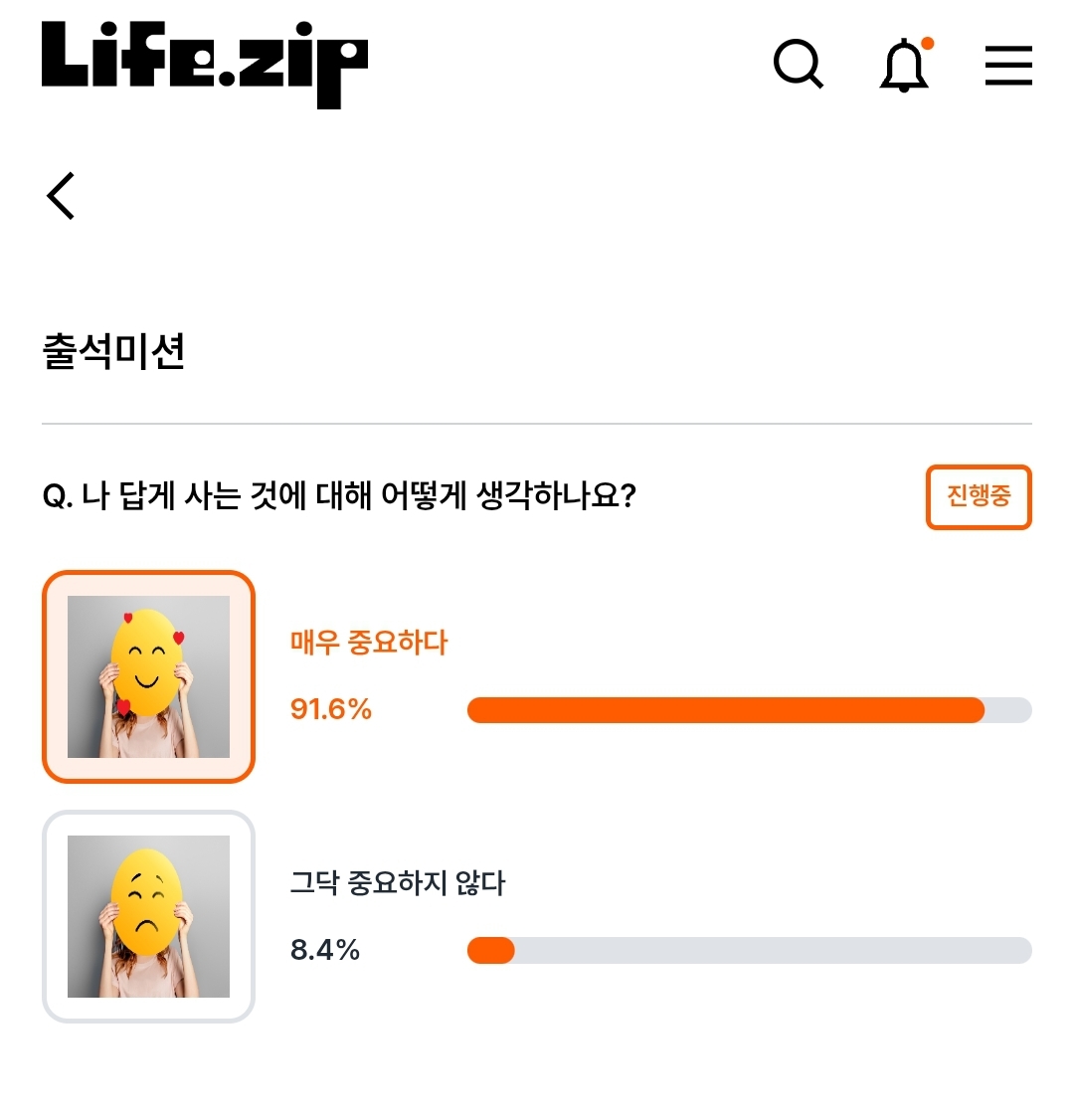Click the Life.zip logo

pos(205,64)
